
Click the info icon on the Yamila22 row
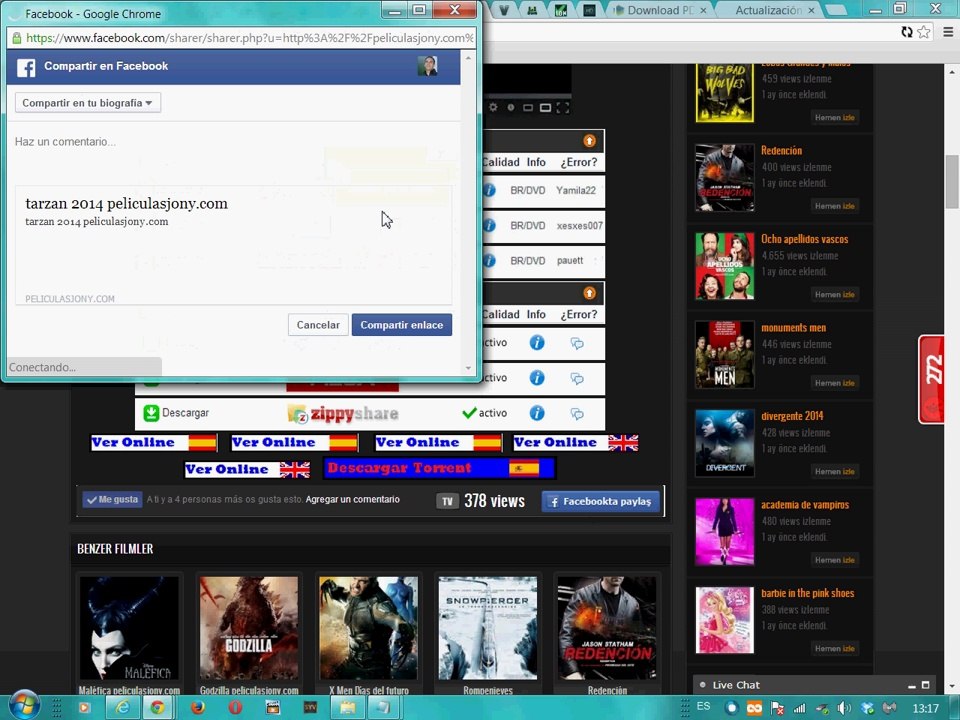(x=489, y=190)
